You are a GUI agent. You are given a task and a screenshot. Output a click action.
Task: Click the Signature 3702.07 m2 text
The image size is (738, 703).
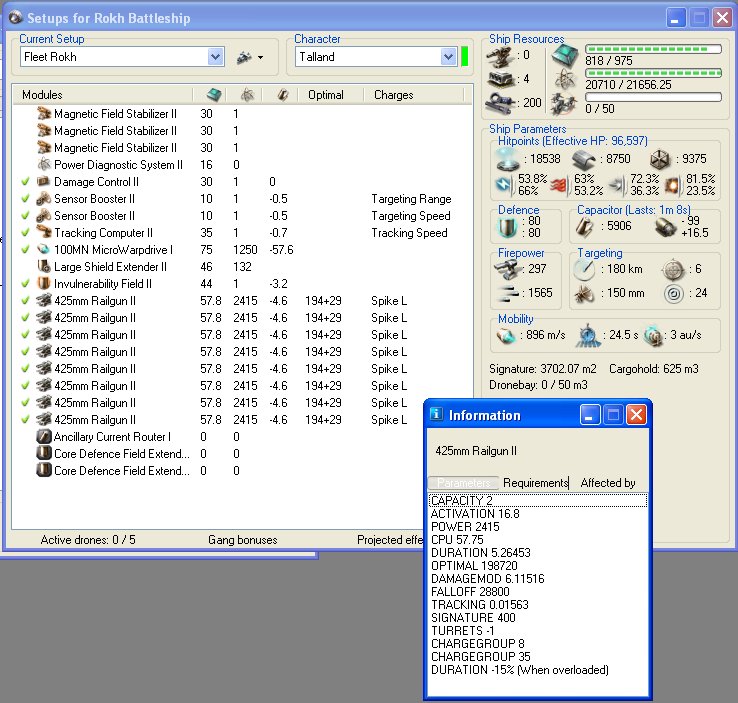(543, 368)
